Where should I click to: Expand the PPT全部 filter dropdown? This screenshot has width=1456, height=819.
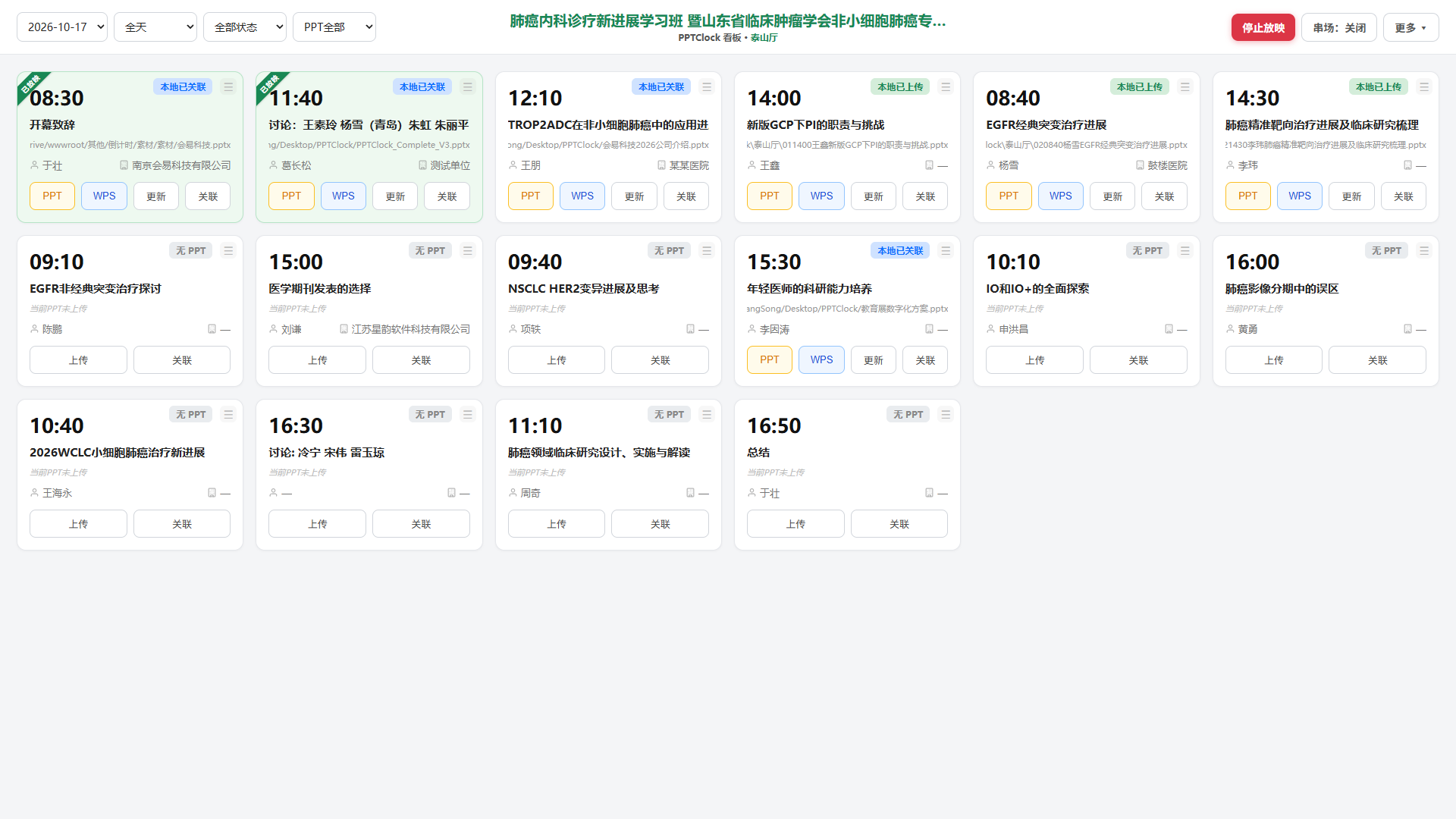(x=334, y=27)
